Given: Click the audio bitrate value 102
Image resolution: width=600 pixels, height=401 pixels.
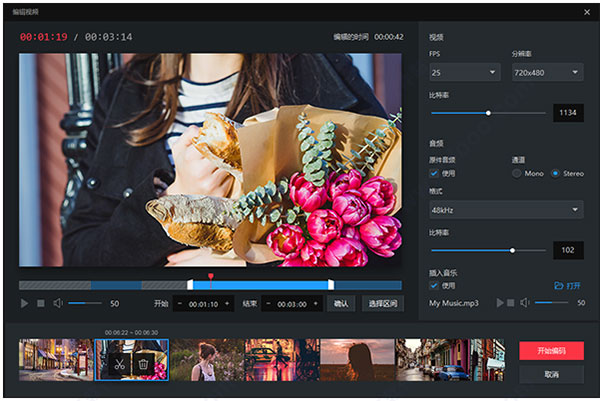Looking at the screenshot, I should coord(568,250).
